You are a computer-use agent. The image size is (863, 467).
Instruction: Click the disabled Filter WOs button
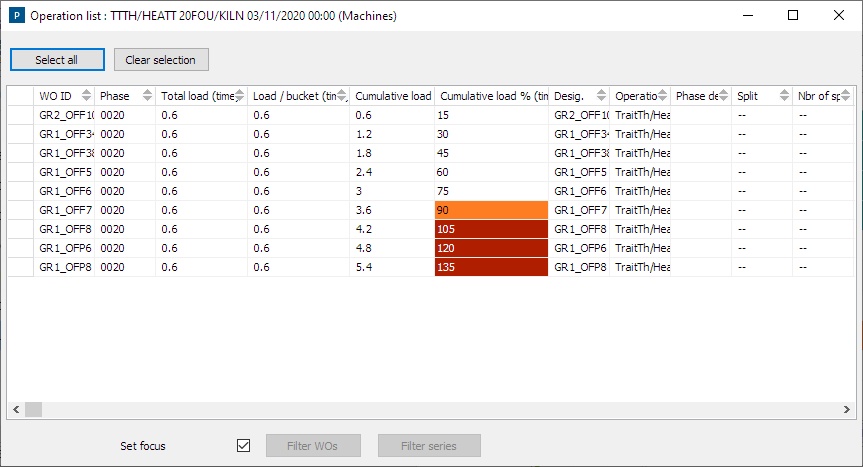(313, 446)
